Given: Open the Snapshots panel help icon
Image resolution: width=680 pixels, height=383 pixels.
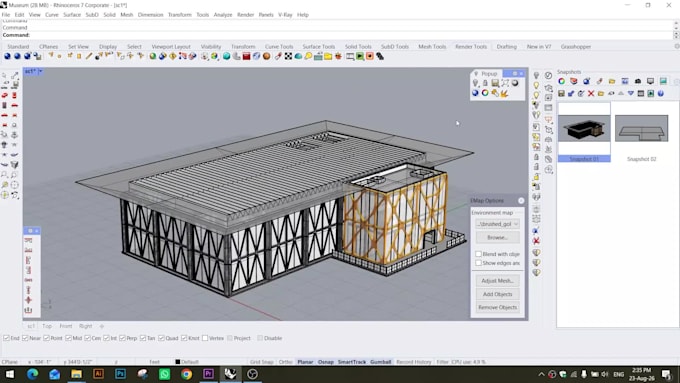Looking at the screenshot, I should pyautogui.click(x=660, y=93).
